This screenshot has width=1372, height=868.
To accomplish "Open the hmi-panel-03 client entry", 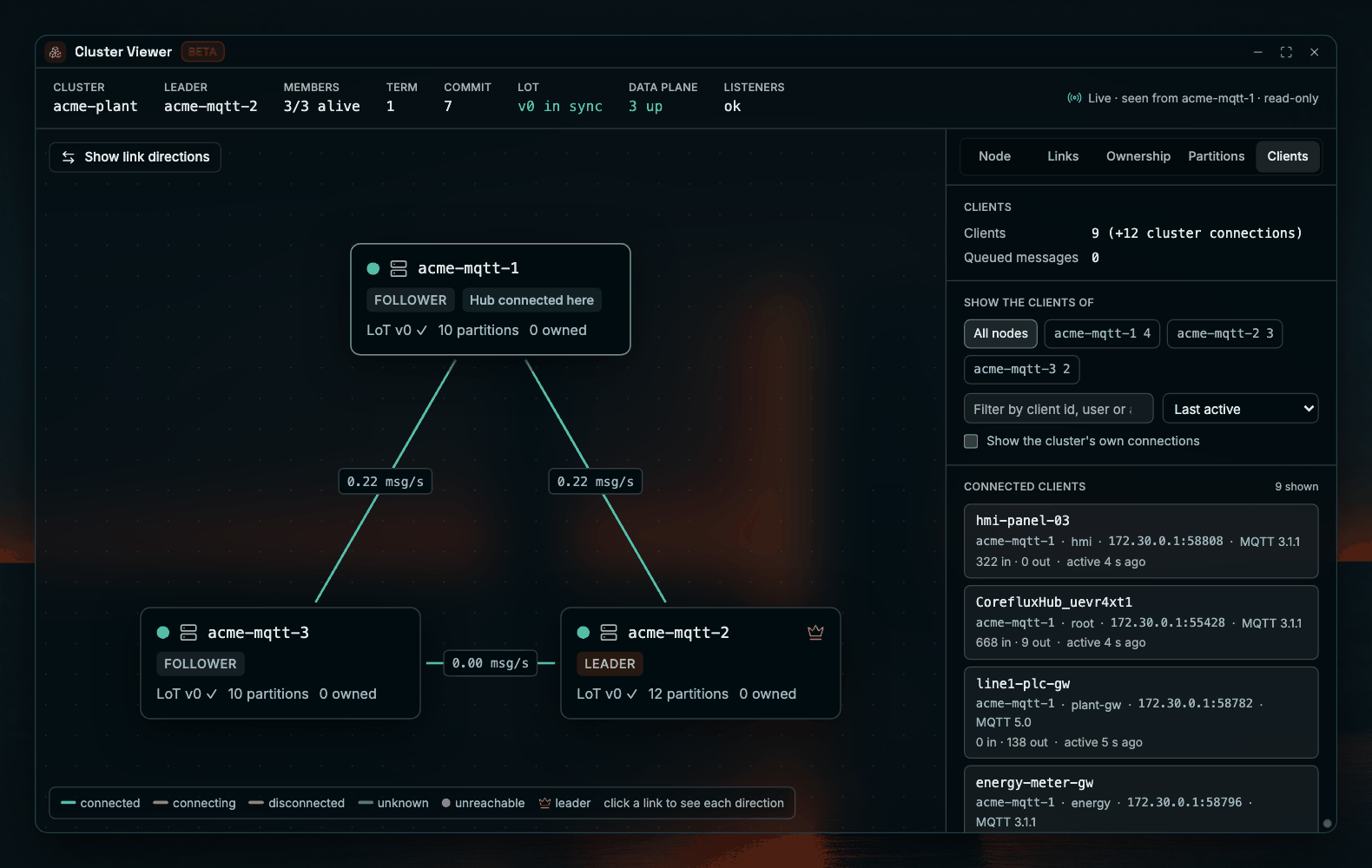I will [x=1141, y=541].
